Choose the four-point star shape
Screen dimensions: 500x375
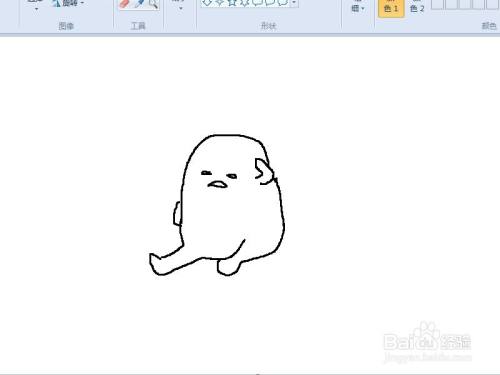pos(220,3)
